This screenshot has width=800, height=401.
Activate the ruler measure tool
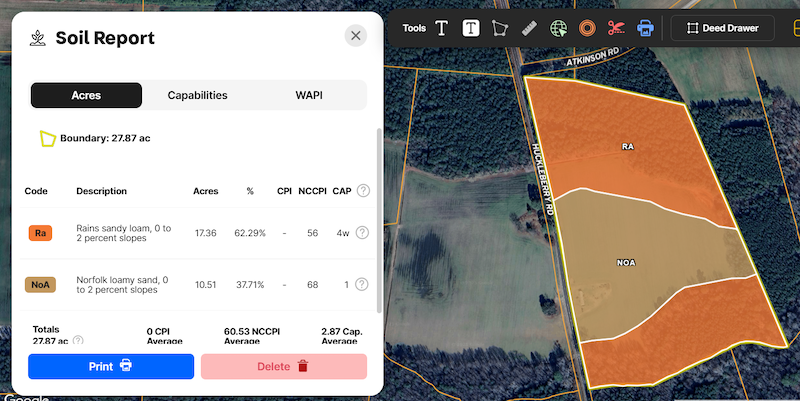click(530, 28)
